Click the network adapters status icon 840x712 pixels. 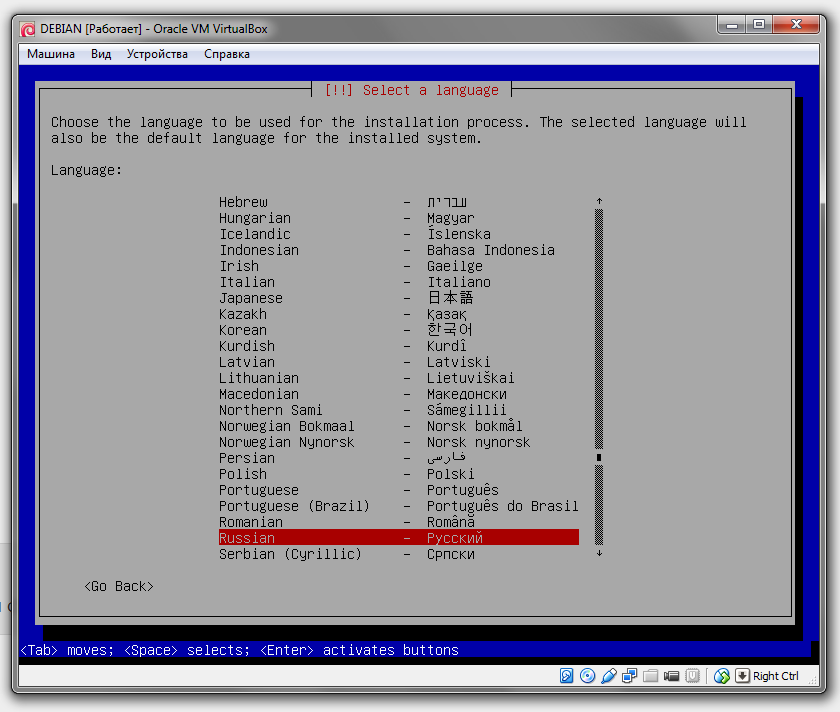(629, 676)
